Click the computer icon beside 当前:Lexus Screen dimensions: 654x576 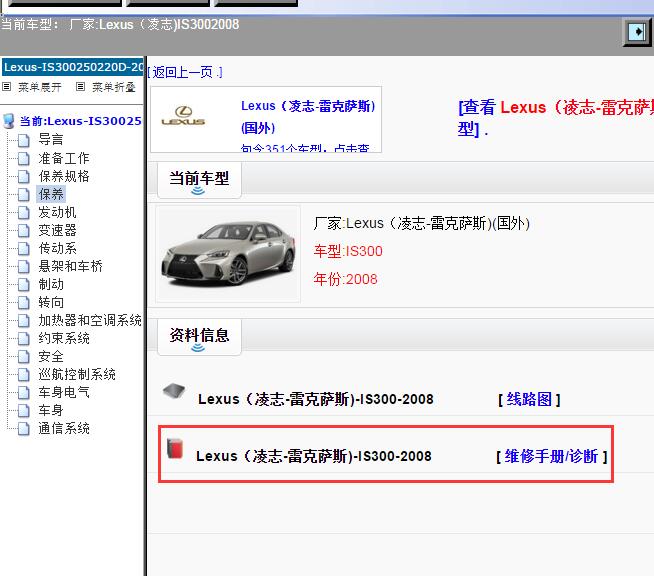[9, 121]
